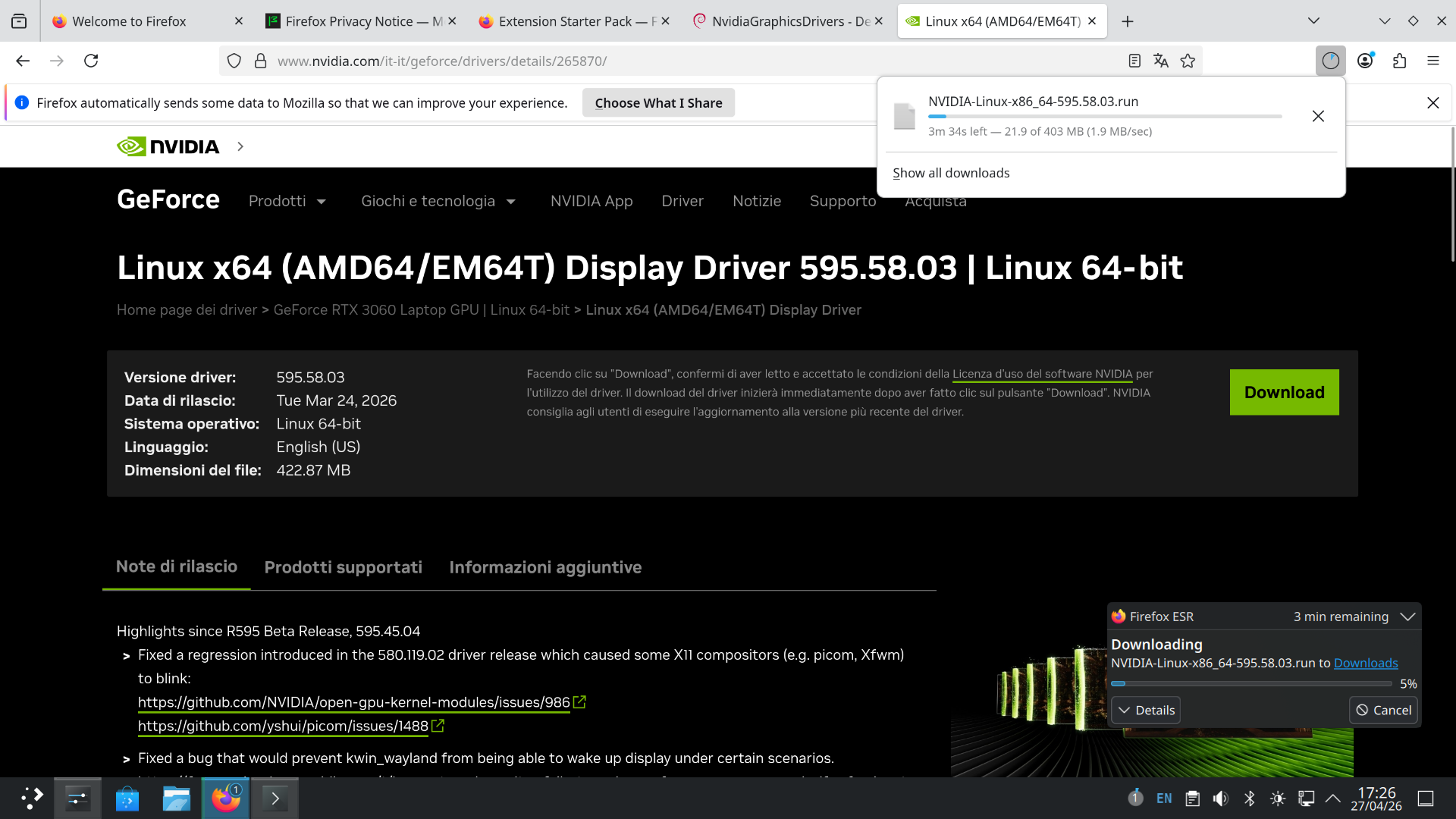This screenshot has width=1456, height=819.
Task: Open the network connections tray icon
Action: point(1306,798)
